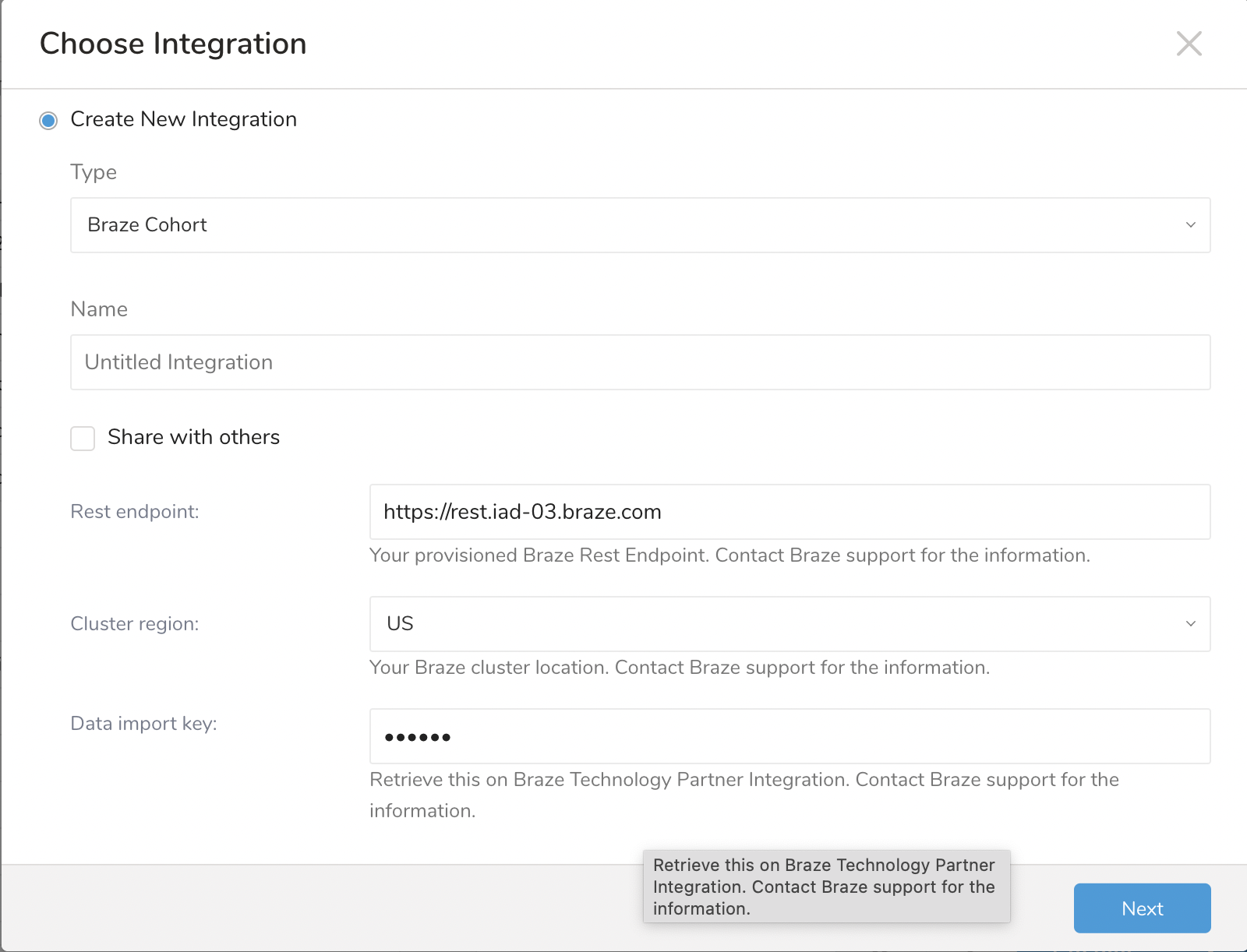Focus the Data import key password field
Screen dimensions: 1247x952
pos(789,736)
